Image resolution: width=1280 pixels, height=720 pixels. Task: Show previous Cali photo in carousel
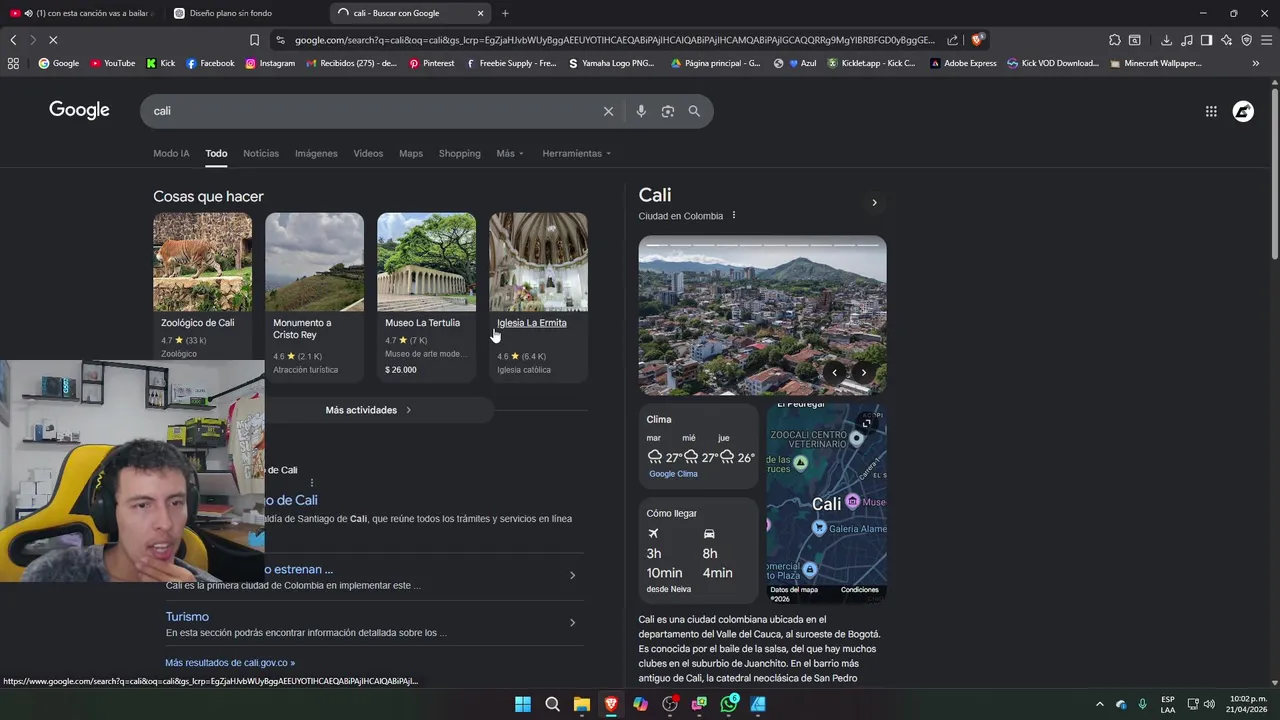pyautogui.click(x=834, y=373)
